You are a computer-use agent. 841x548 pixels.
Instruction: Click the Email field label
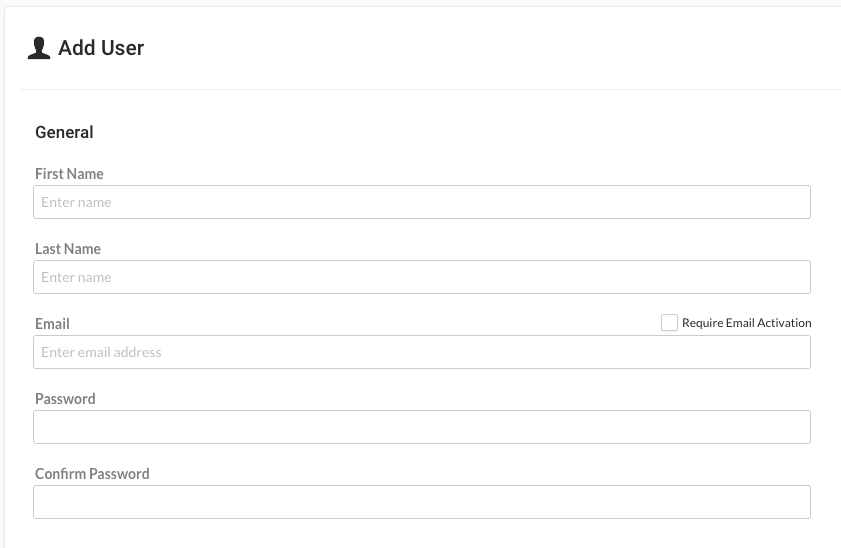52,324
